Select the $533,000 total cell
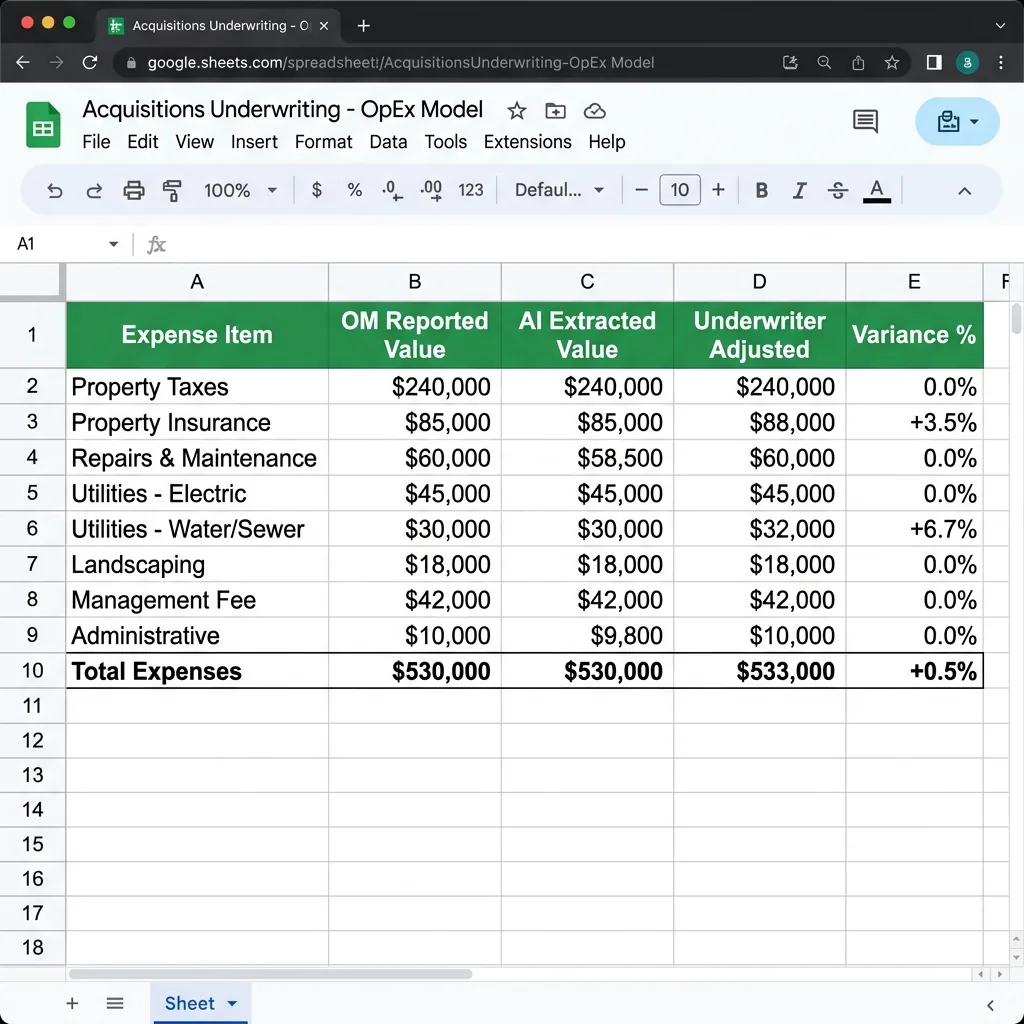The image size is (1024, 1024). tap(760, 671)
